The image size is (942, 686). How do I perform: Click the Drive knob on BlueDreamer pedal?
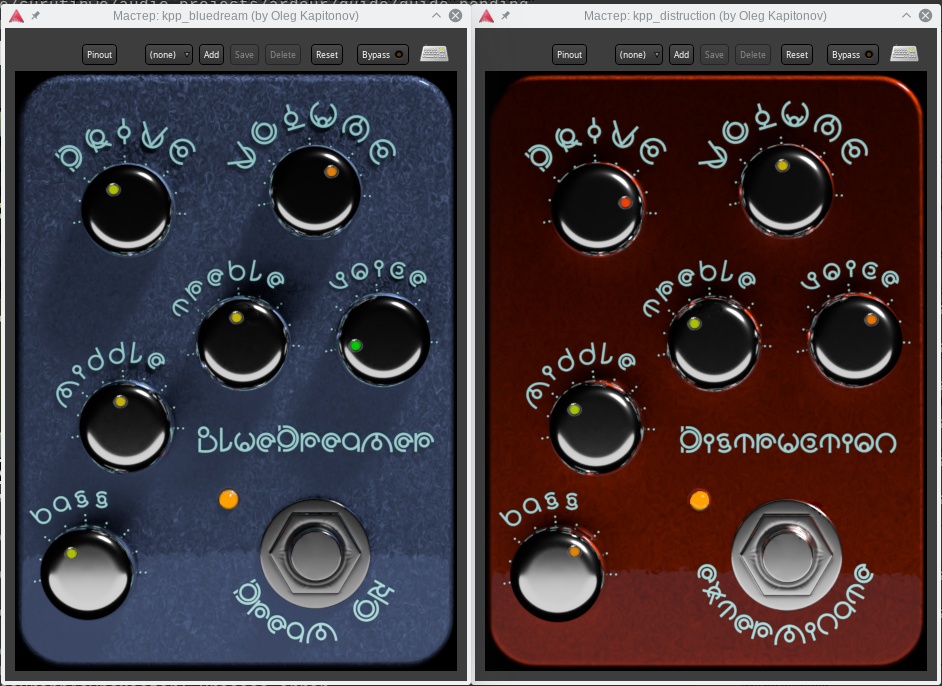tap(126, 209)
